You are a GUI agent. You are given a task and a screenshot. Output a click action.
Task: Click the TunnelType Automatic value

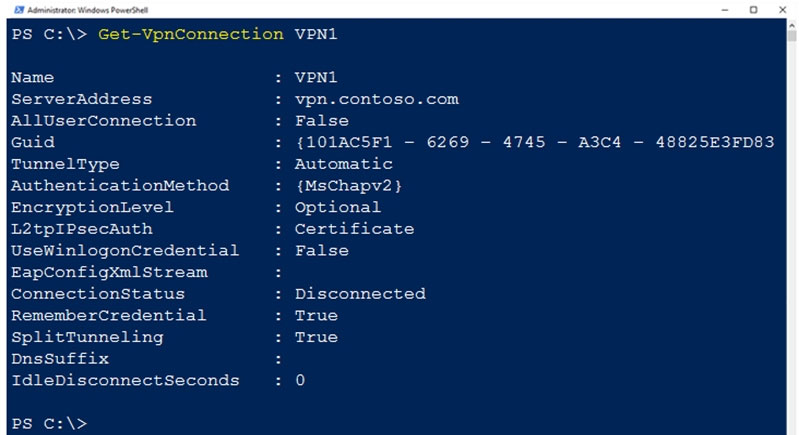pos(343,164)
